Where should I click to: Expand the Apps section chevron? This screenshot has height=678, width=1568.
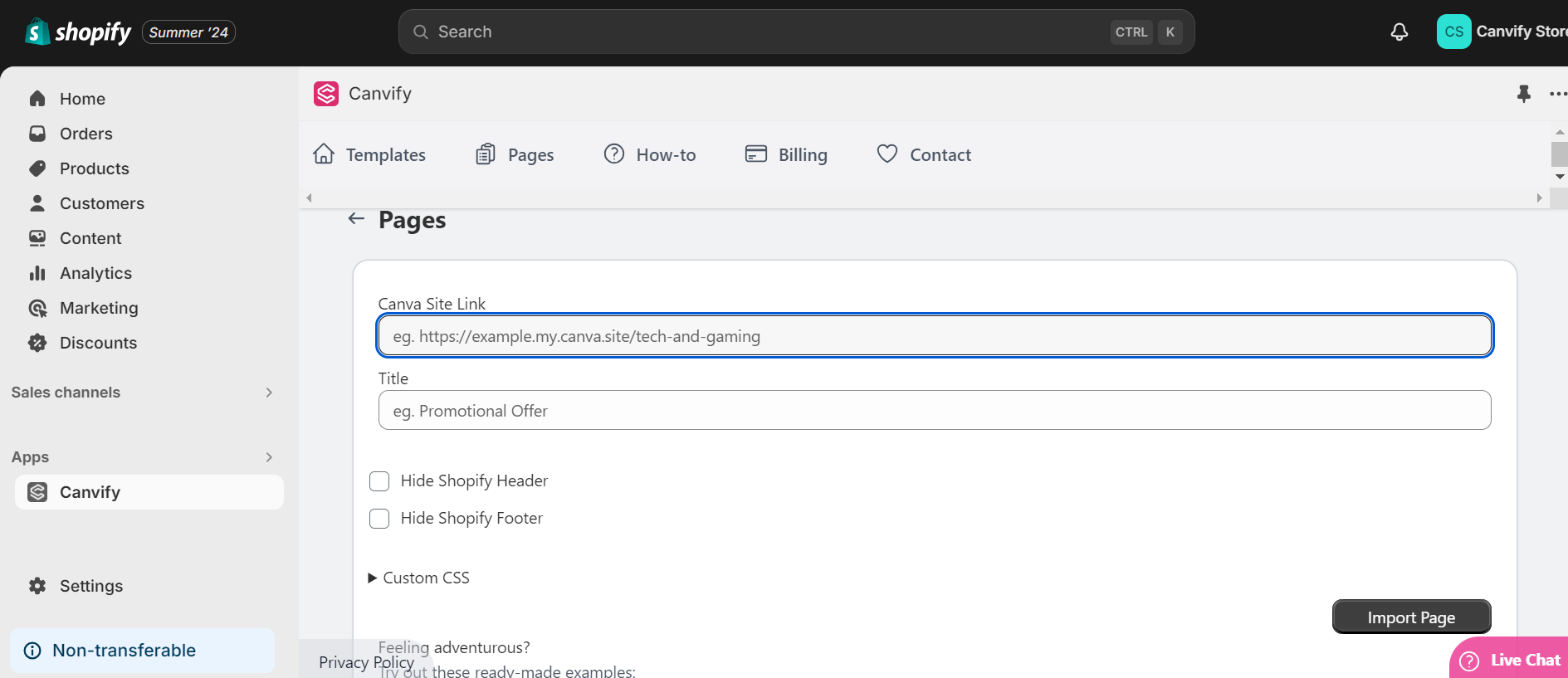[x=269, y=457]
